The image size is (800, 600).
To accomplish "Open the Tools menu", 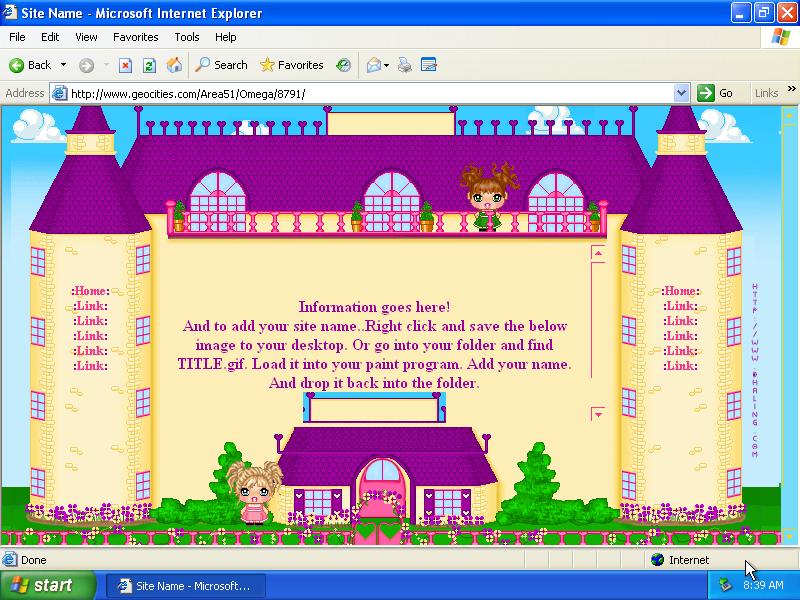I will pos(187,37).
